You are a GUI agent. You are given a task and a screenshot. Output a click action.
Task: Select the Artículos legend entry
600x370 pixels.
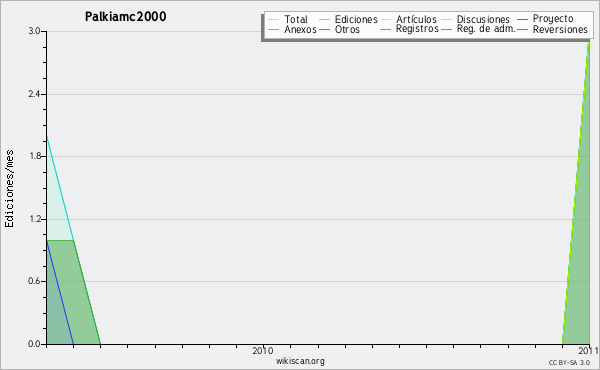point(416,19)
